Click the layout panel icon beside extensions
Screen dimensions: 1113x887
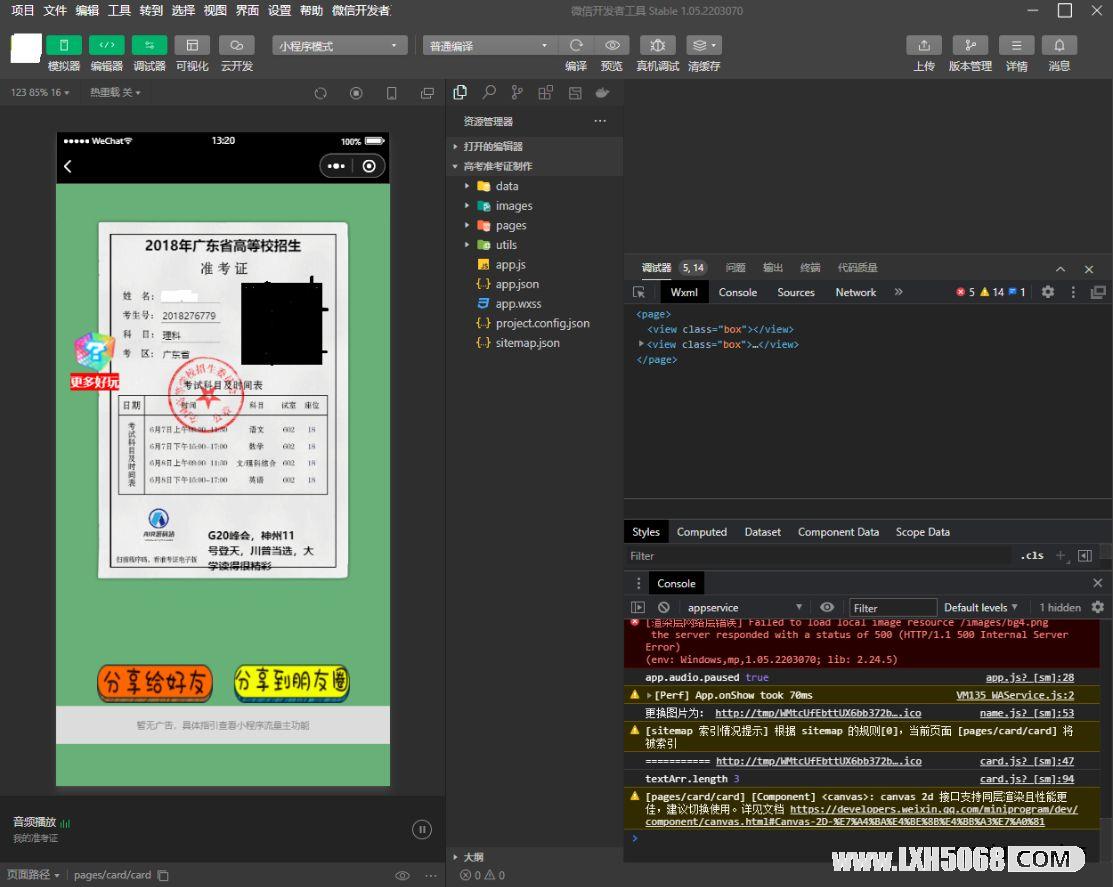click(575, 92)
